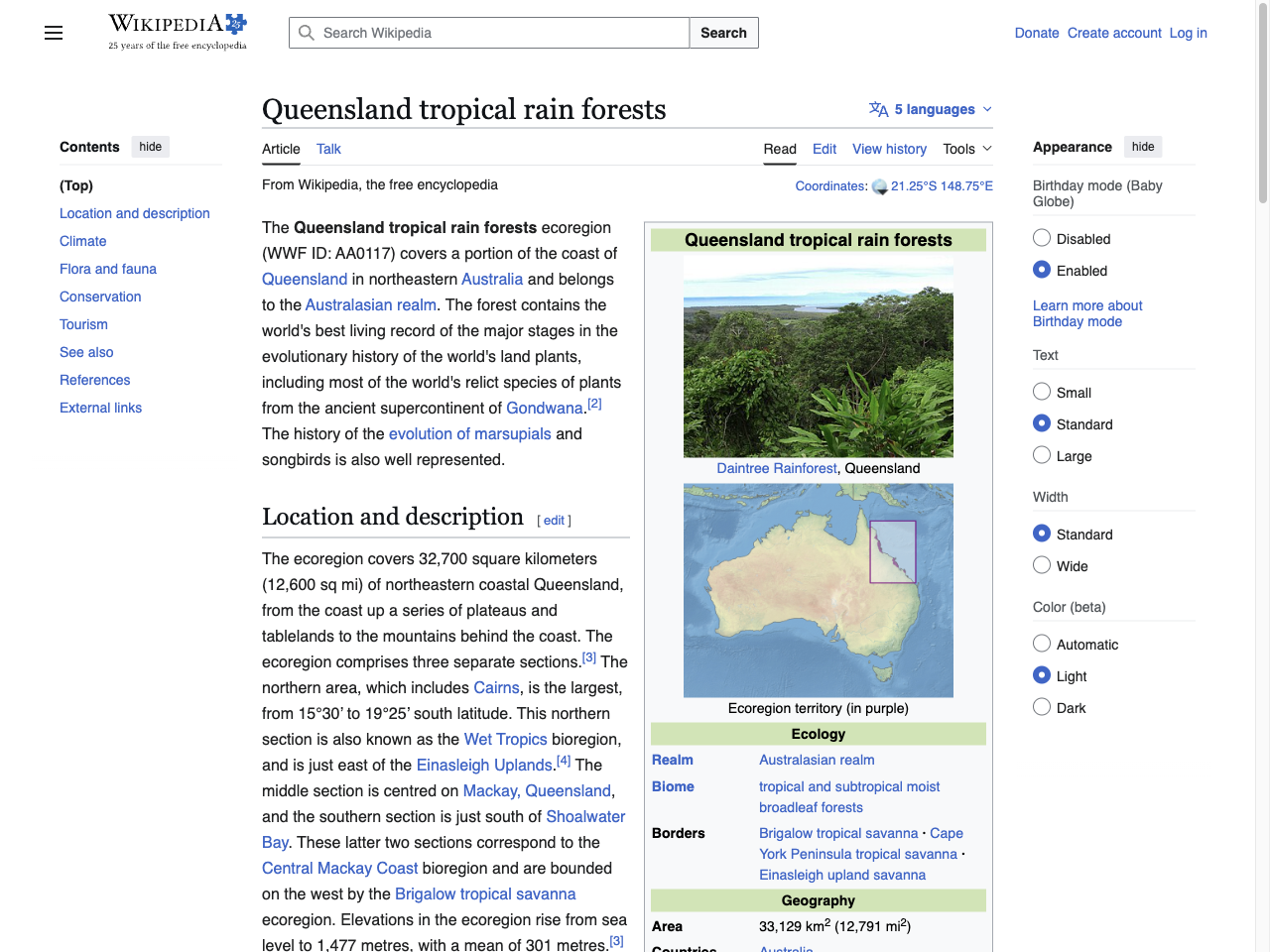Image resolution: width=1270 pixels, height=952 pixels.
Task: Open the Daintree Rainforest article link
Action: tap(776, 468)
